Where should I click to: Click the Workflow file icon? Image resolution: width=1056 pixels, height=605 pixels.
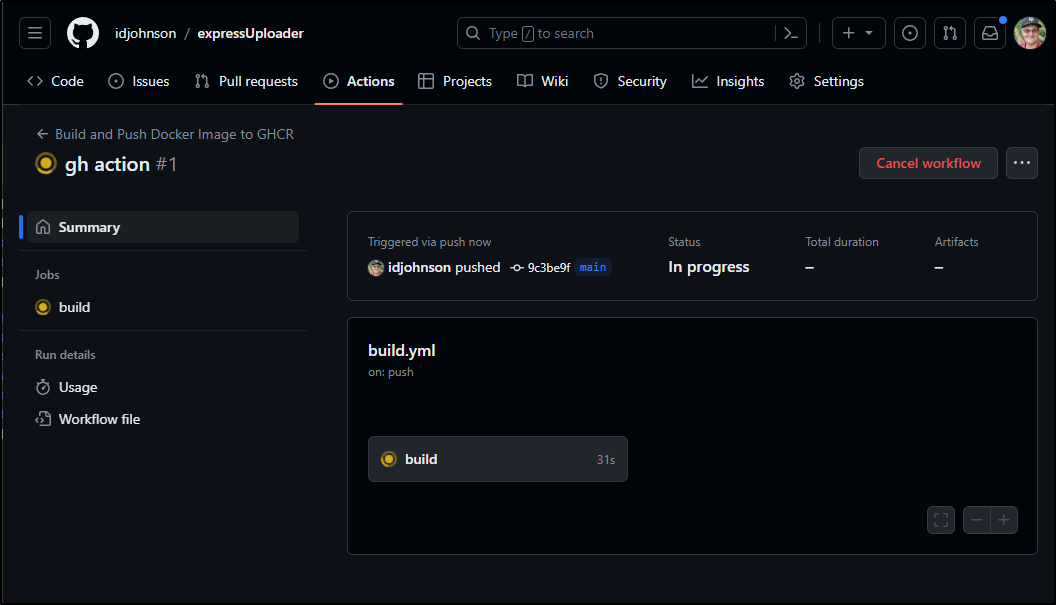coord(42,419)
